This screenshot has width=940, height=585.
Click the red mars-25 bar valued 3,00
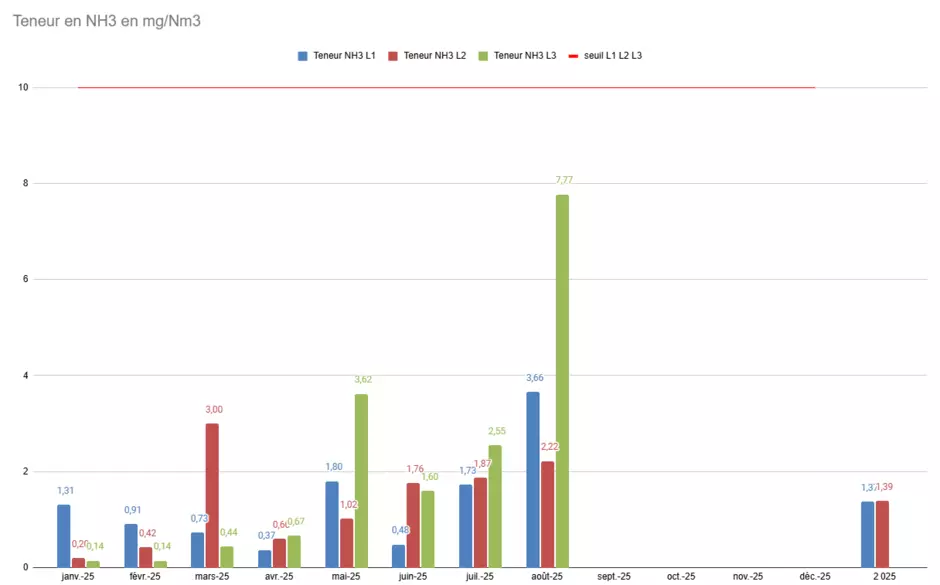point(212,495)
